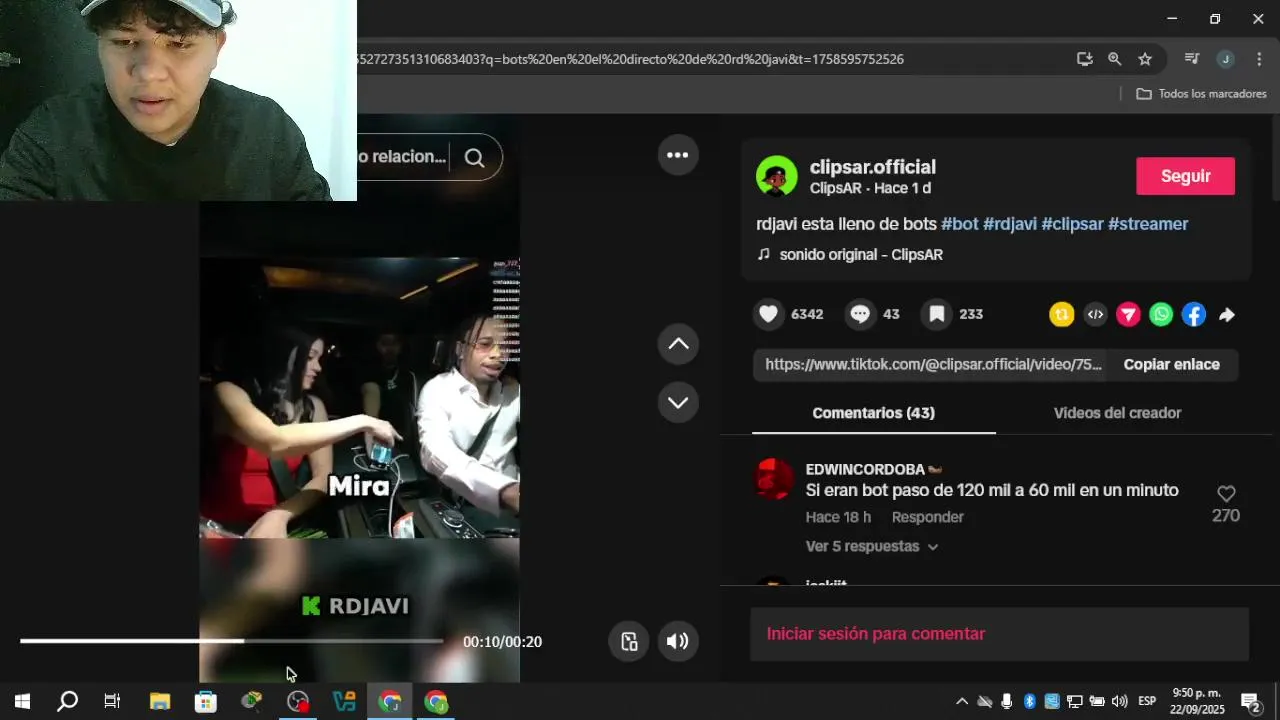This screenshot has width=1280, height=720.
Task: Share the video to WhatsApp
Action: [x=1161, y=314]
